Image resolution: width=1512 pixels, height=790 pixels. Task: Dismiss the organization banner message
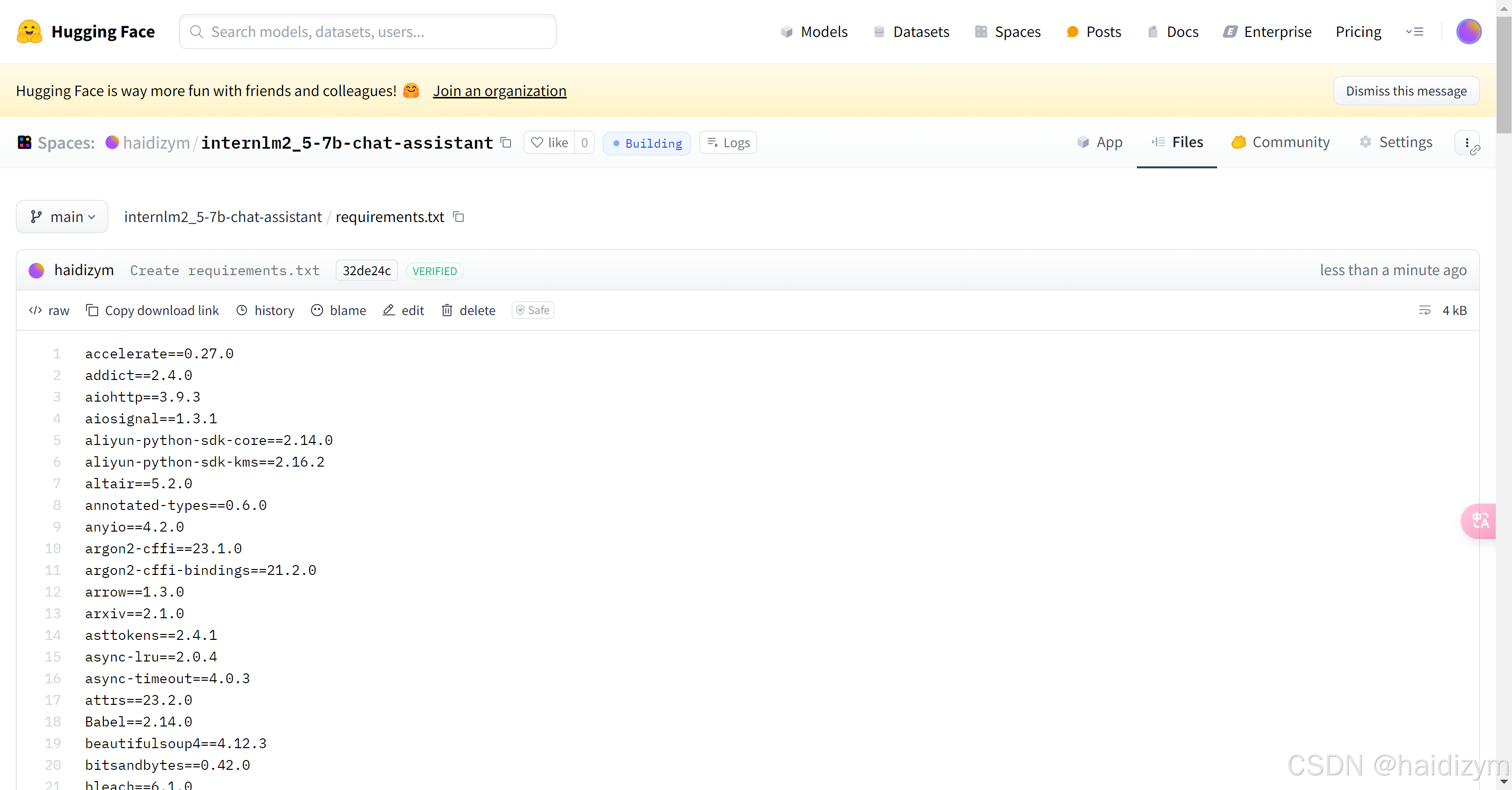point(1406,91)
